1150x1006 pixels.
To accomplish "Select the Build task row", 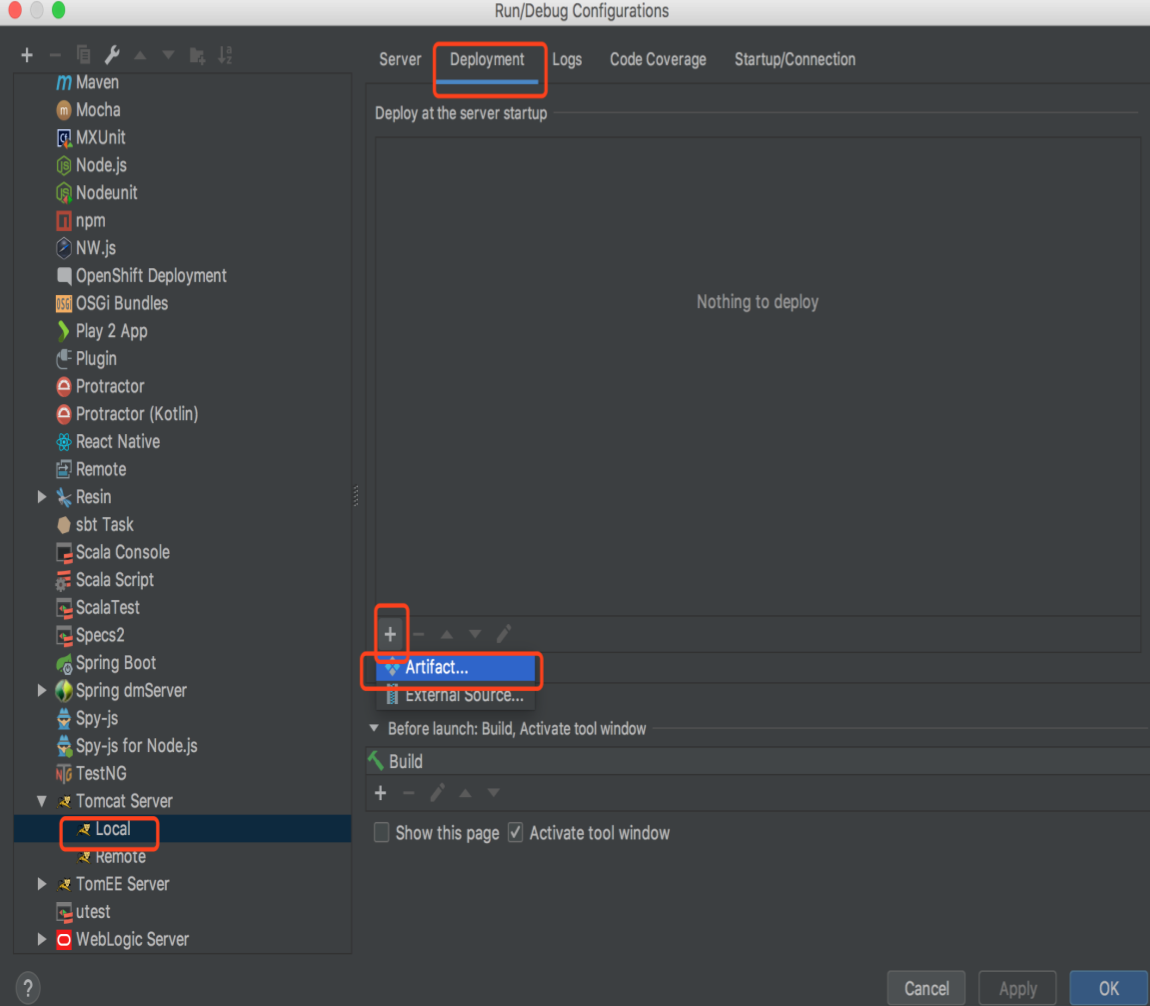I will [x=757, y=761].
